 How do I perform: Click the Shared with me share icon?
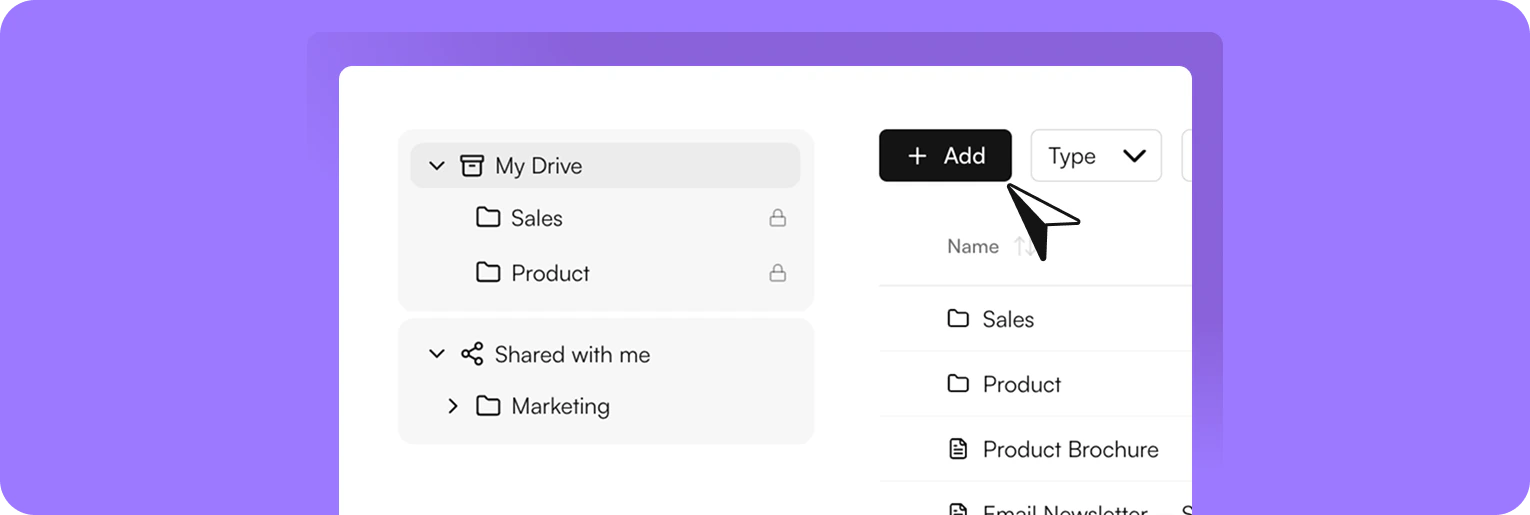[x=472, y=354]
